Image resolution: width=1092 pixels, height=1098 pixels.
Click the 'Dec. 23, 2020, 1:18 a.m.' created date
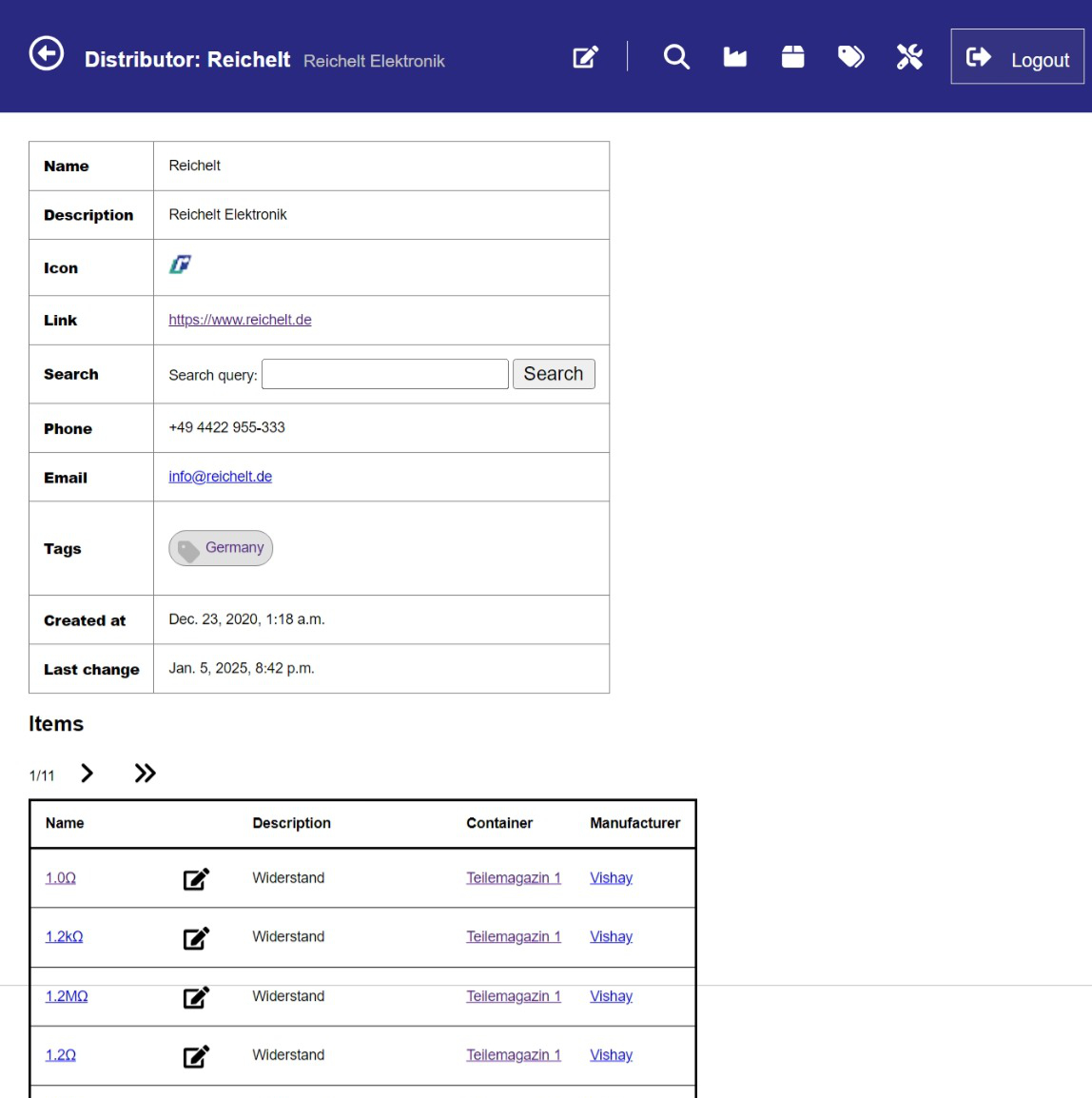[x=246, y=619]
